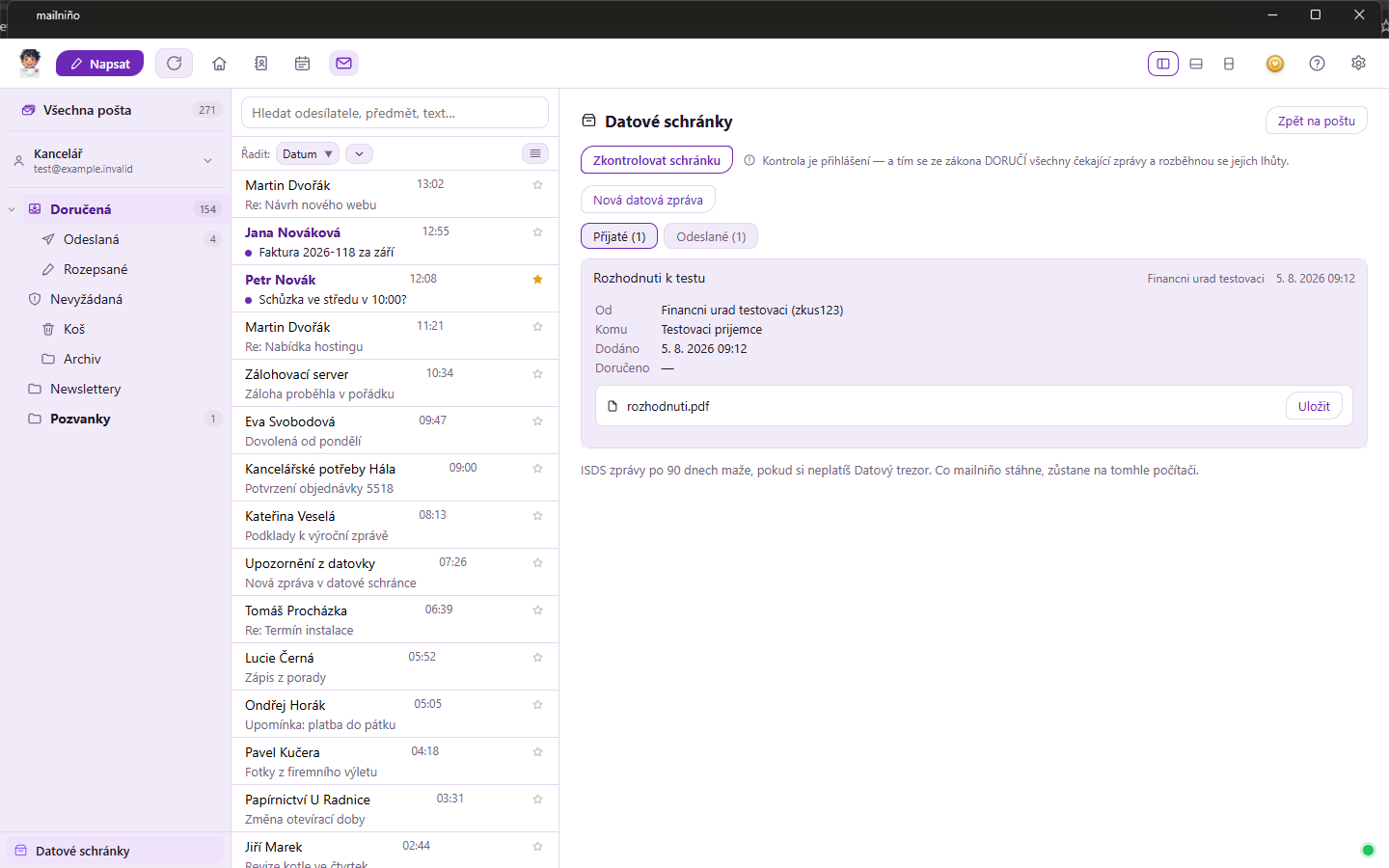
Task: Open the calendar icon in toolbar
Action: pyautogui.click(x=302, y=64)
